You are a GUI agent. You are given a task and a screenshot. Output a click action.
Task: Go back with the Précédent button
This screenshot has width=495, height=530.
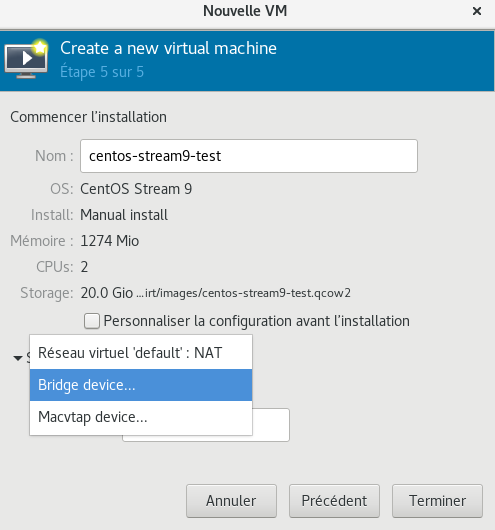pos(334,501)
